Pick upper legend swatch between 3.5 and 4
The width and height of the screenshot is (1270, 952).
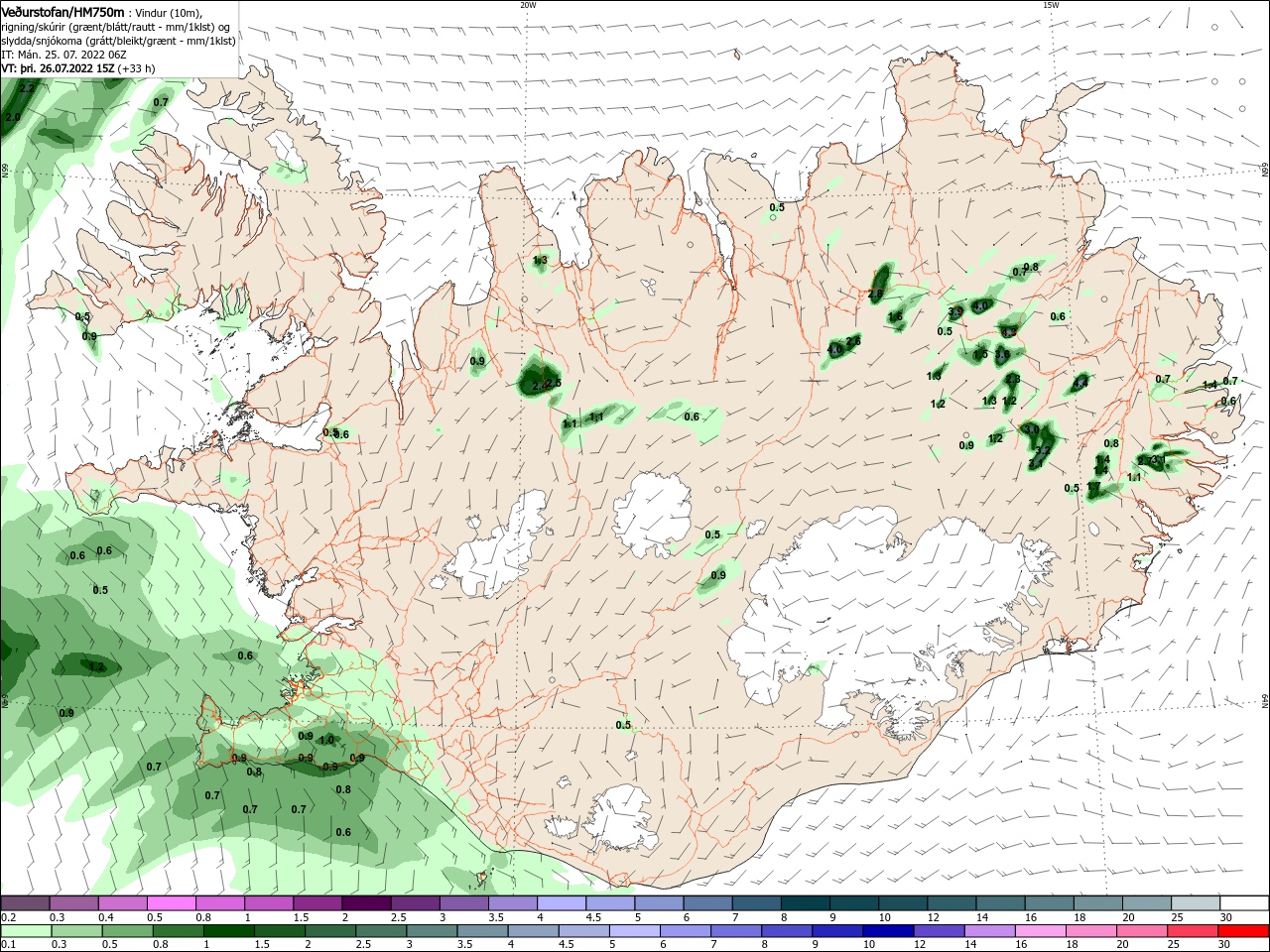(511, 903)
